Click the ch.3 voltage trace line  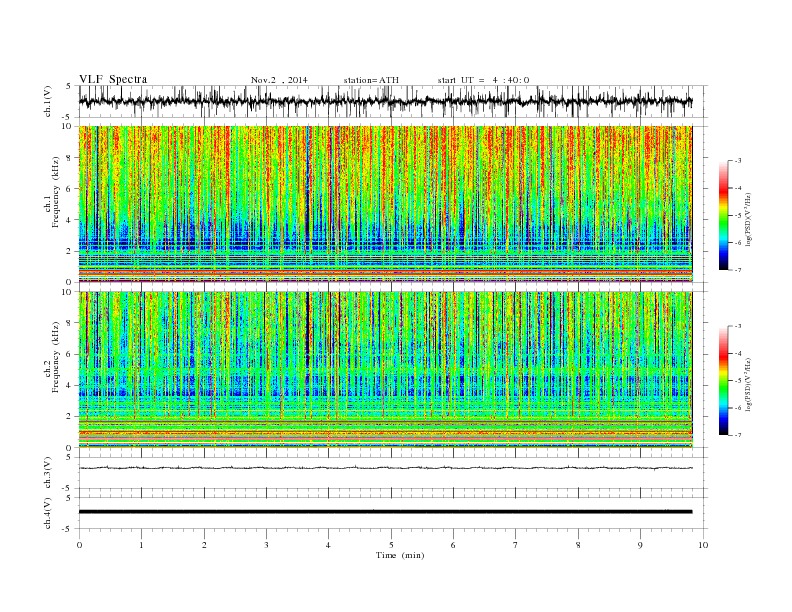(385, 468)
